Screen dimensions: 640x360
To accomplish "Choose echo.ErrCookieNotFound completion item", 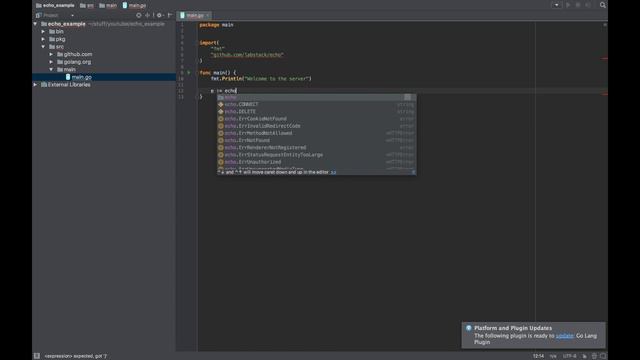I will coord(317,119).
